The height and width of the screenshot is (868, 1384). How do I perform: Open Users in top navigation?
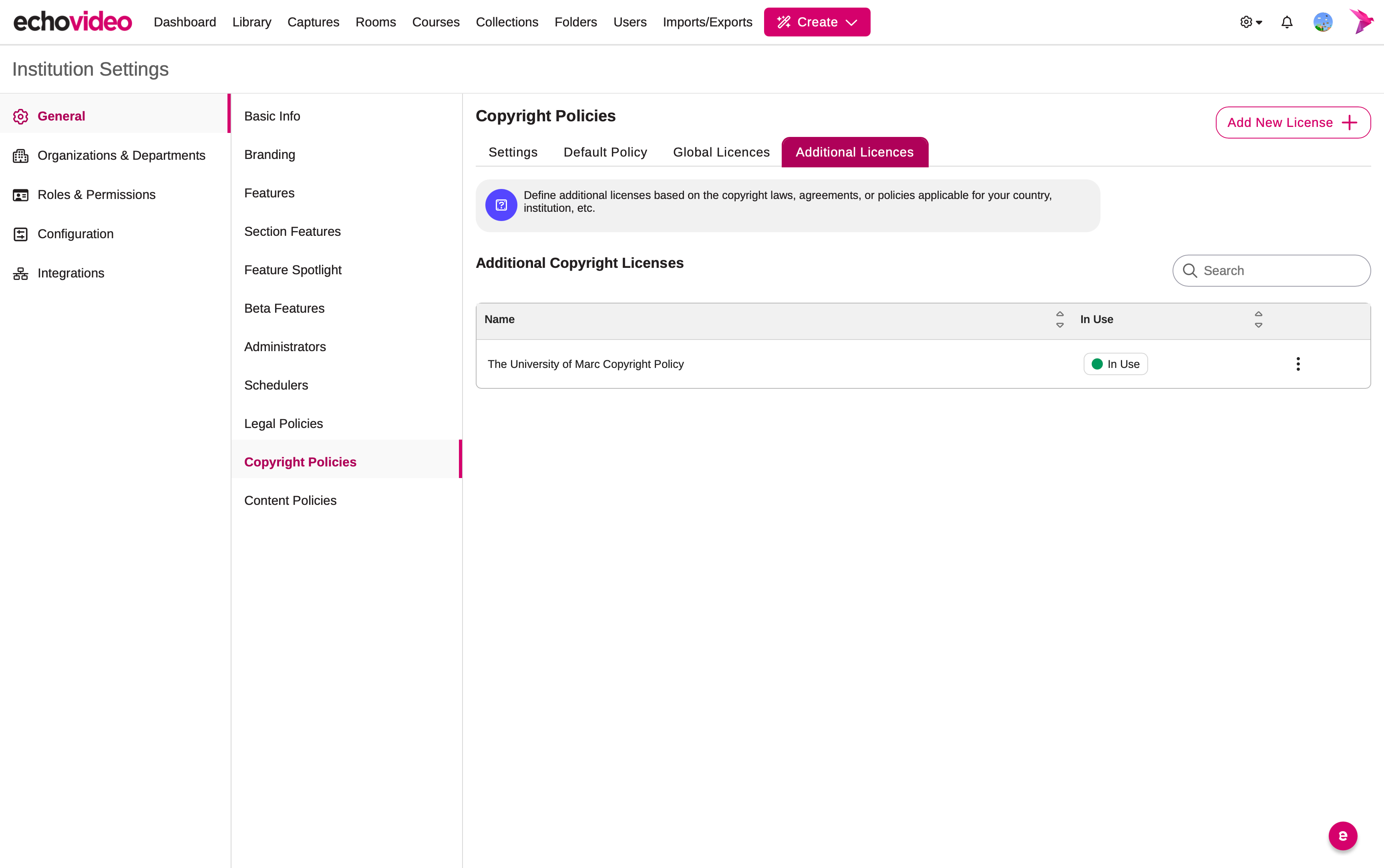630,22
